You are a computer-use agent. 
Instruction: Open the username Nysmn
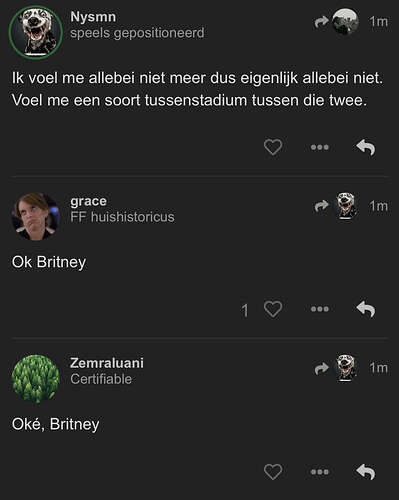tap(93, 17)
